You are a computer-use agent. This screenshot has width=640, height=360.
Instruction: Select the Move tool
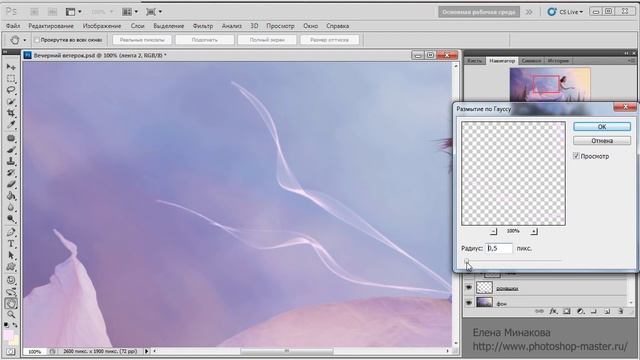point(11,67)
